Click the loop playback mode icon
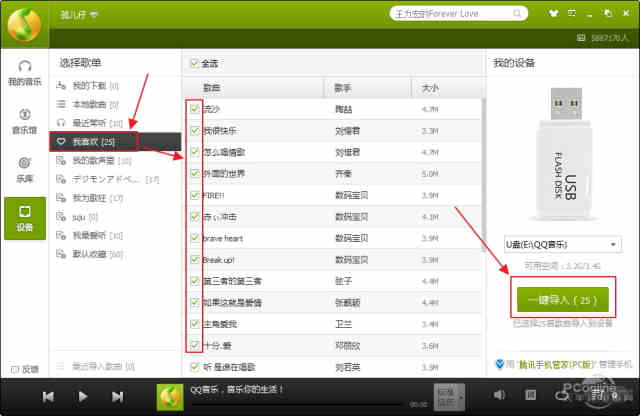 [x=562, y=395]
